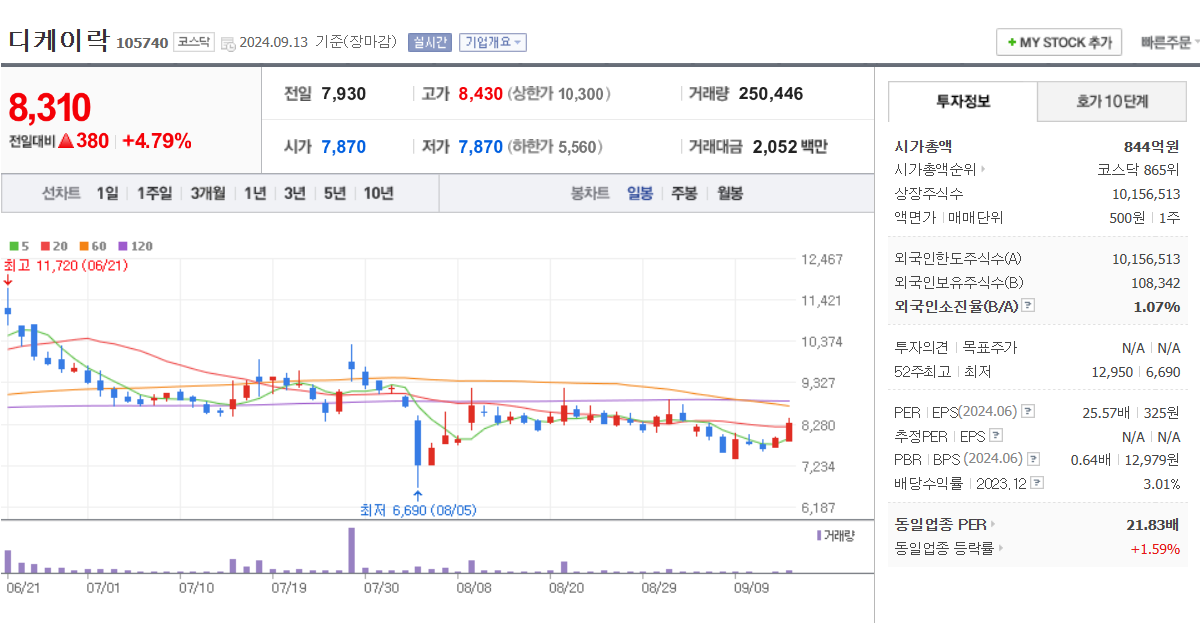This screenshot has height=623, width=1200.
Task: Click the 코스닥 865위 rank value
Action: click(1139, 170)
